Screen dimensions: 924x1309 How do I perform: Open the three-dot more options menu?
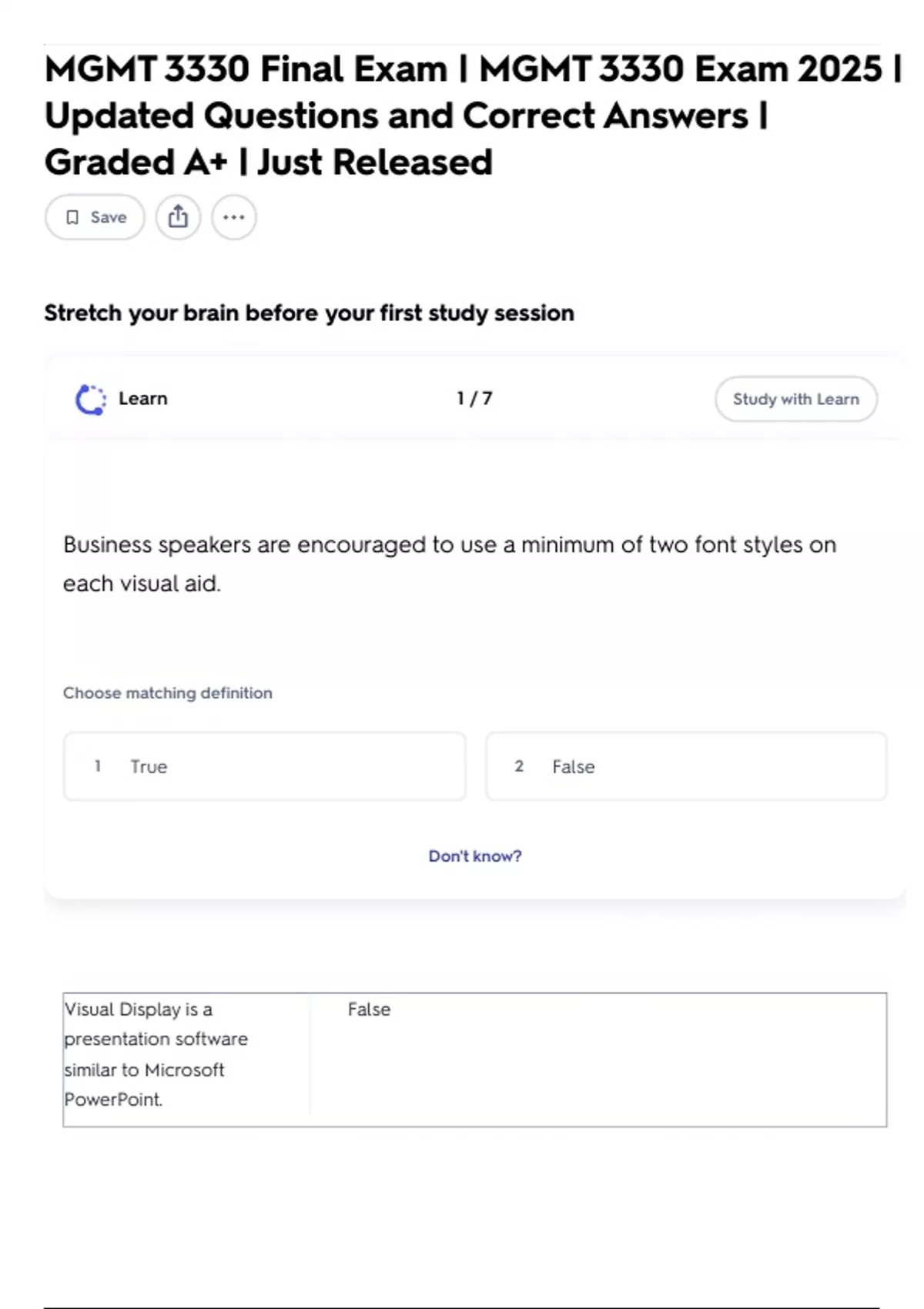[233, 217]
